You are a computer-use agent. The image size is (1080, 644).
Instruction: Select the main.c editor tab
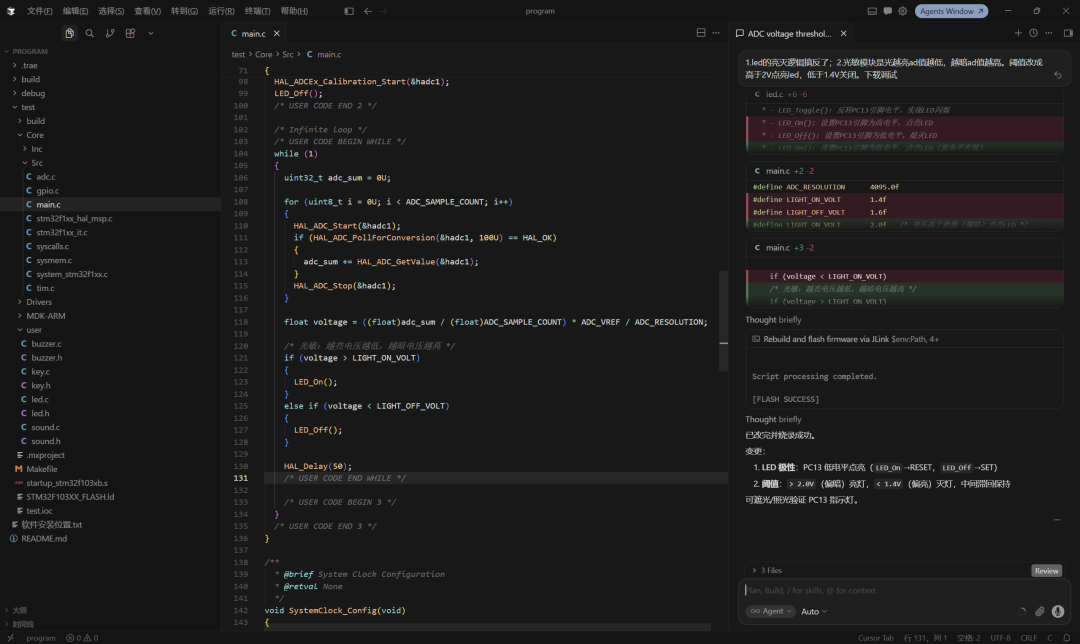point(253,33)
